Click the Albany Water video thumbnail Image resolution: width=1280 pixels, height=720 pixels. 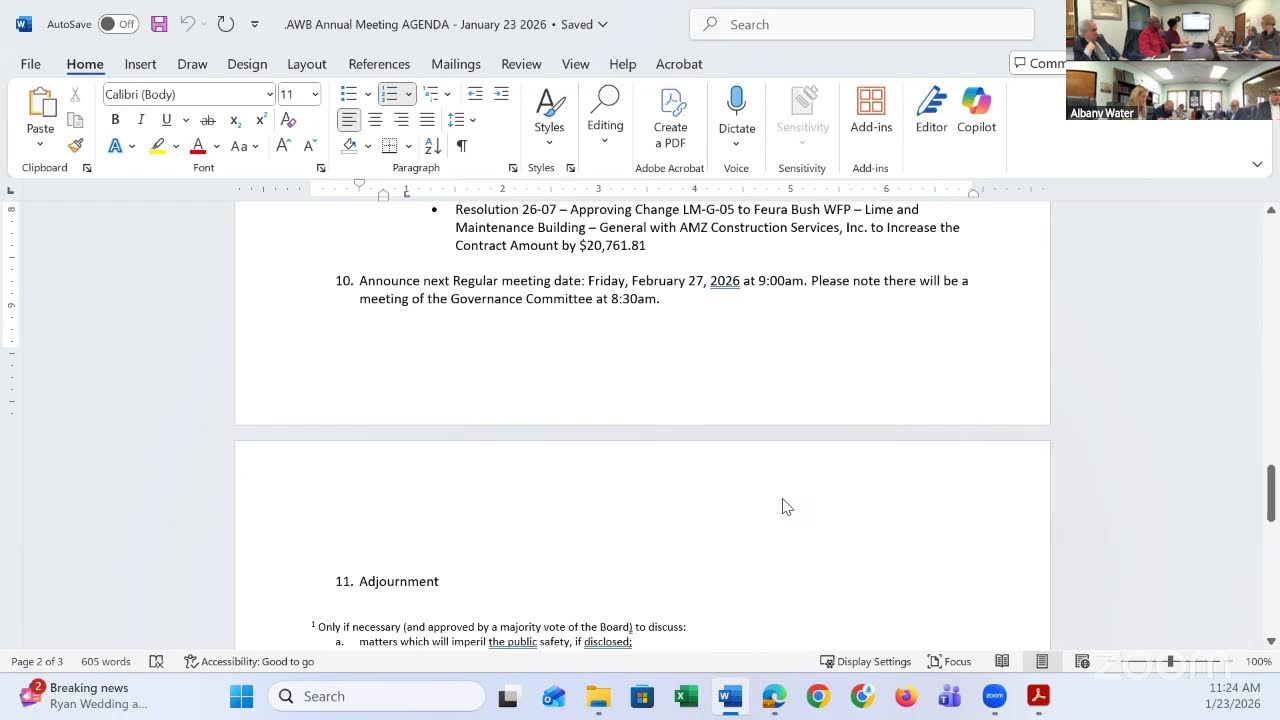[1173, 92]
